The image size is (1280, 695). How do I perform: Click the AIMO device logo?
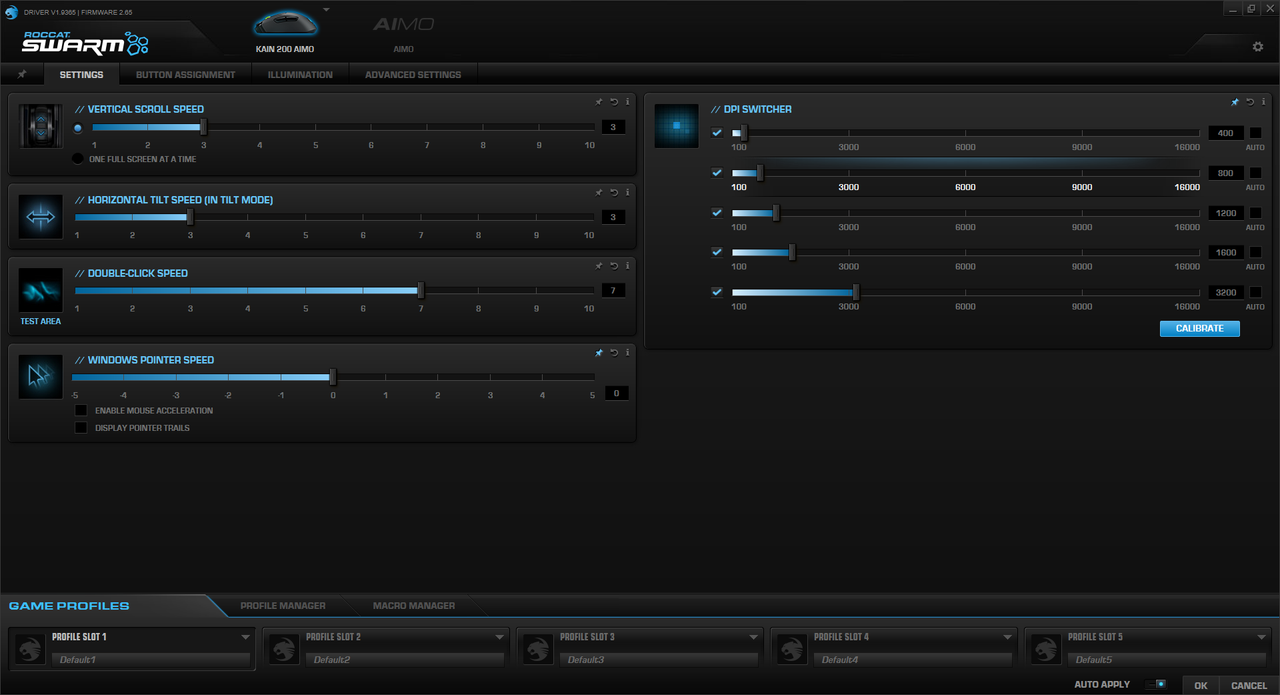(x=404, y=24)
